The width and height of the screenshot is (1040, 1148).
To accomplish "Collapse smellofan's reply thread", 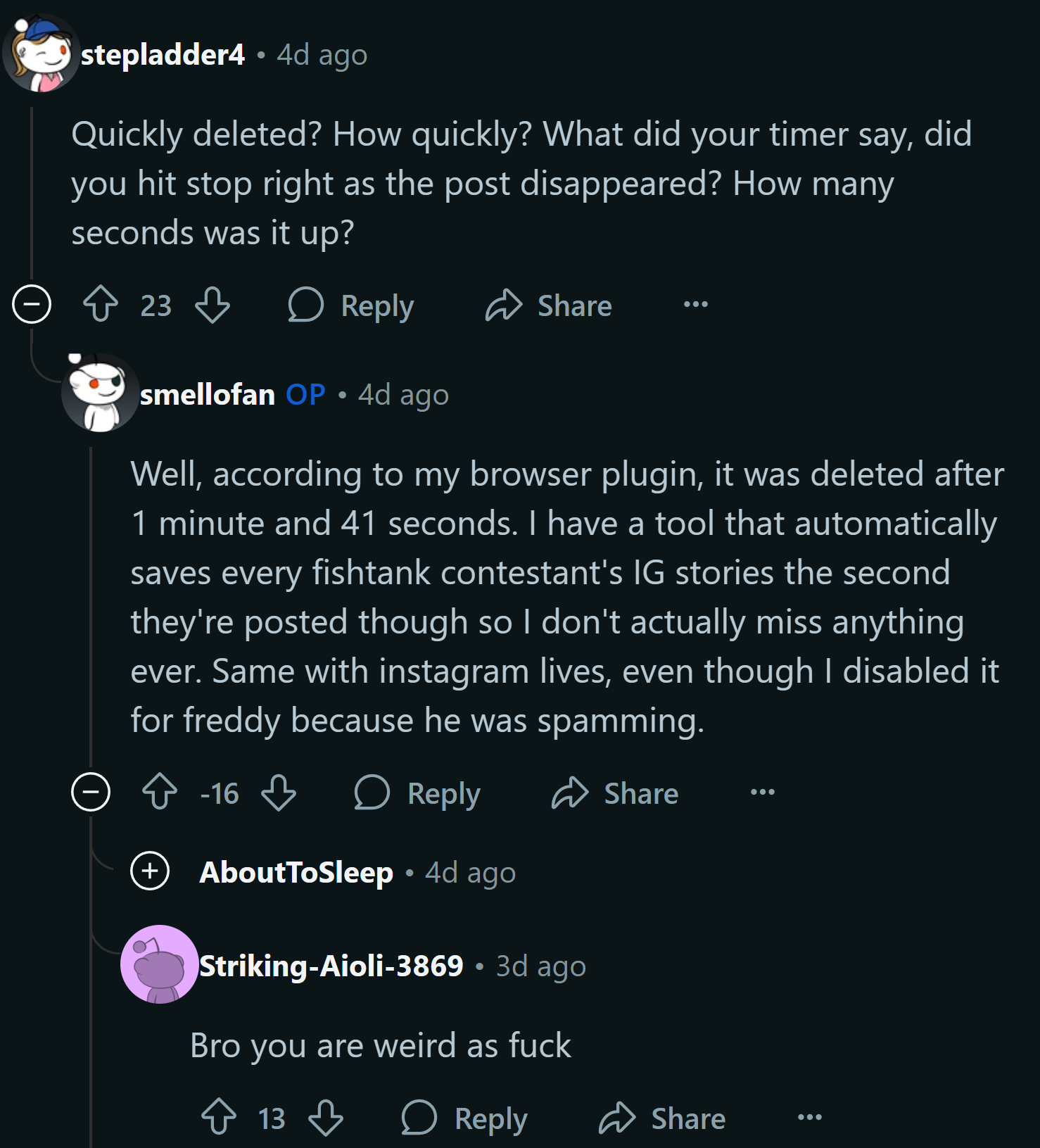I will (91, 793).
